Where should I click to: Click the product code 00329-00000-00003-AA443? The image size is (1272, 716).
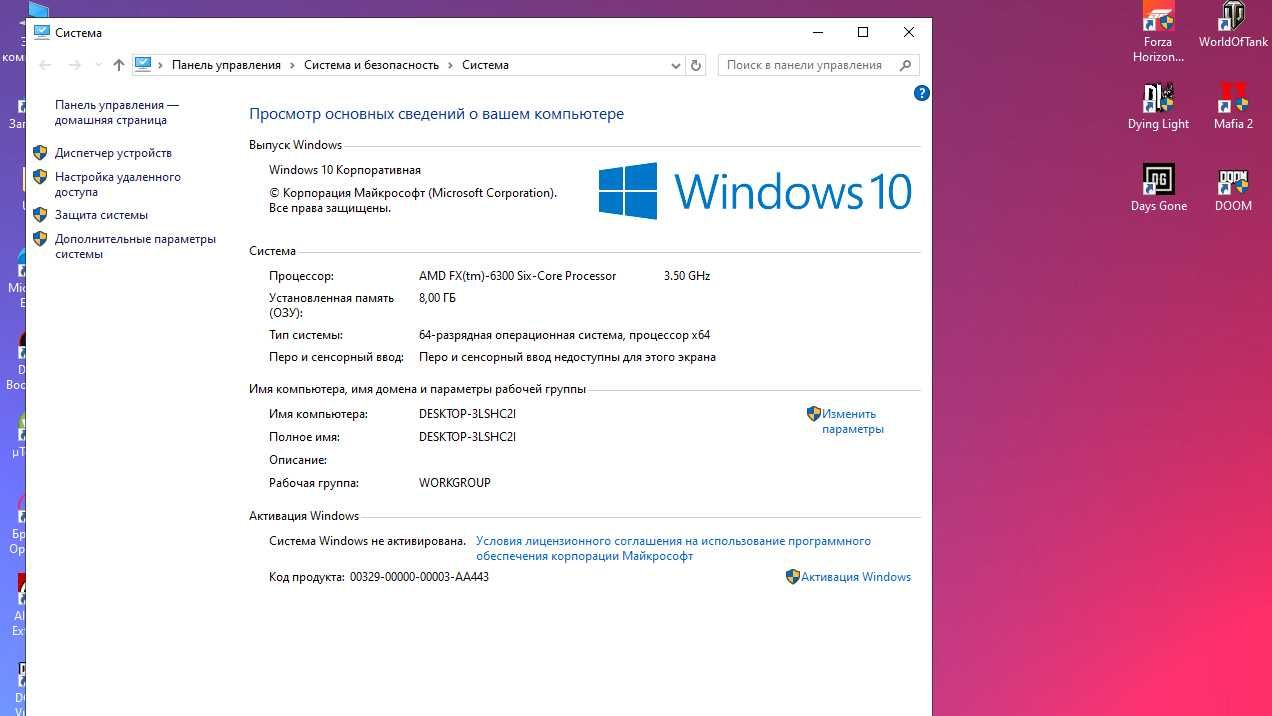pos(419,577)
